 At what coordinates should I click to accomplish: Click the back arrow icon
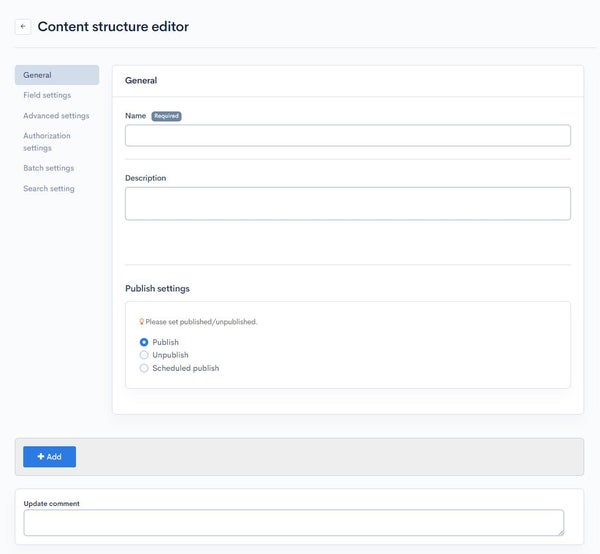(23, 26)
